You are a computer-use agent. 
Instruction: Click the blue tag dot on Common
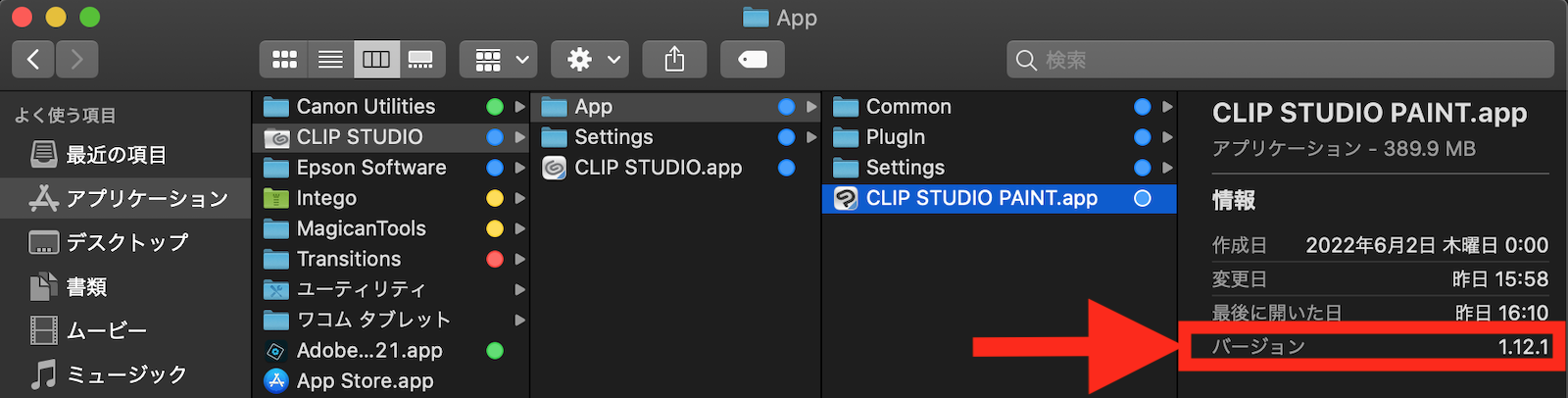coord(1142,107)
